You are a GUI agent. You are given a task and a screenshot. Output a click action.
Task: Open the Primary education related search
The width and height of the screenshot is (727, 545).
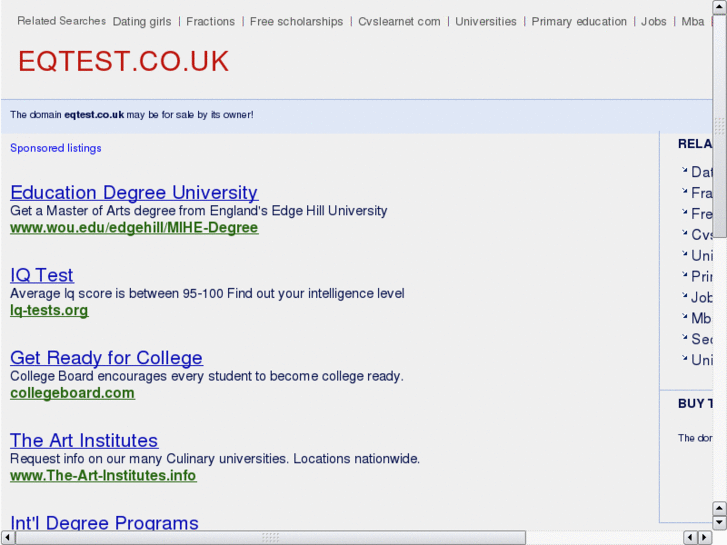(579, 22)
